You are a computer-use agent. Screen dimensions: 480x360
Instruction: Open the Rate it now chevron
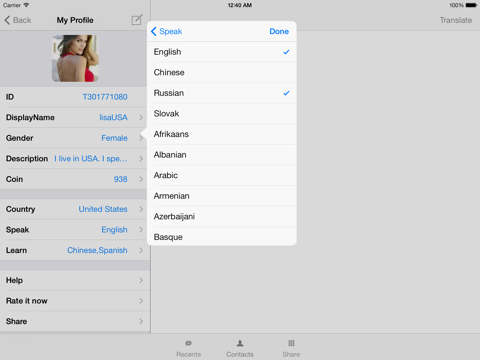click(141, 301)
